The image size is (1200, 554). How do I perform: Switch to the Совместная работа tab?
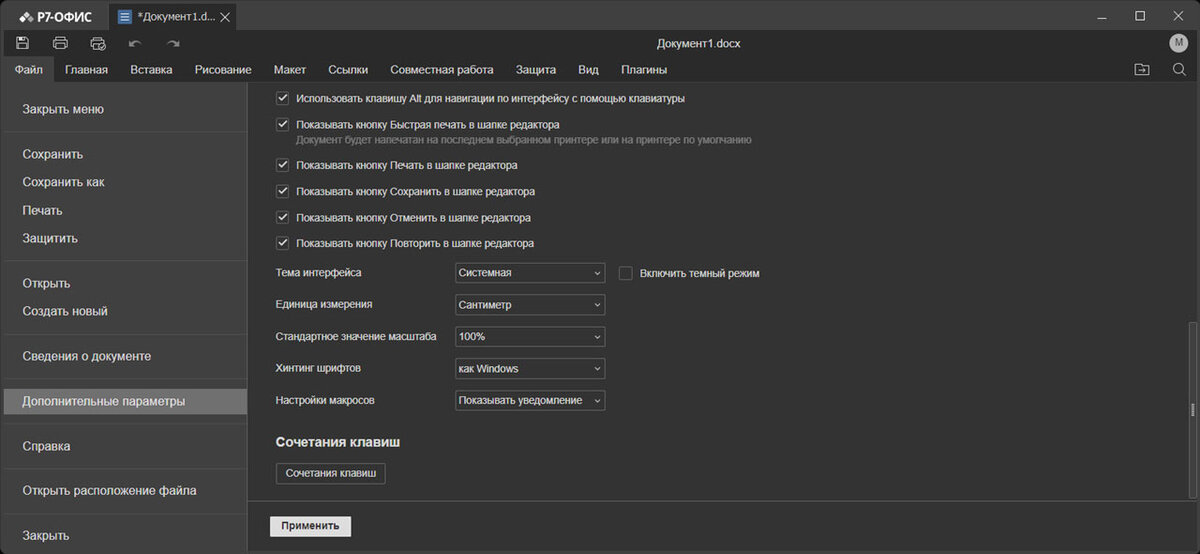coord(442,70)
